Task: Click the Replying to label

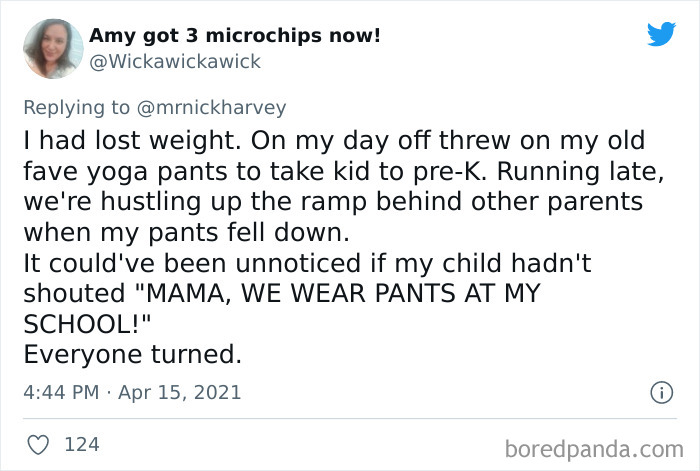Action: click(x=75, y=107)
